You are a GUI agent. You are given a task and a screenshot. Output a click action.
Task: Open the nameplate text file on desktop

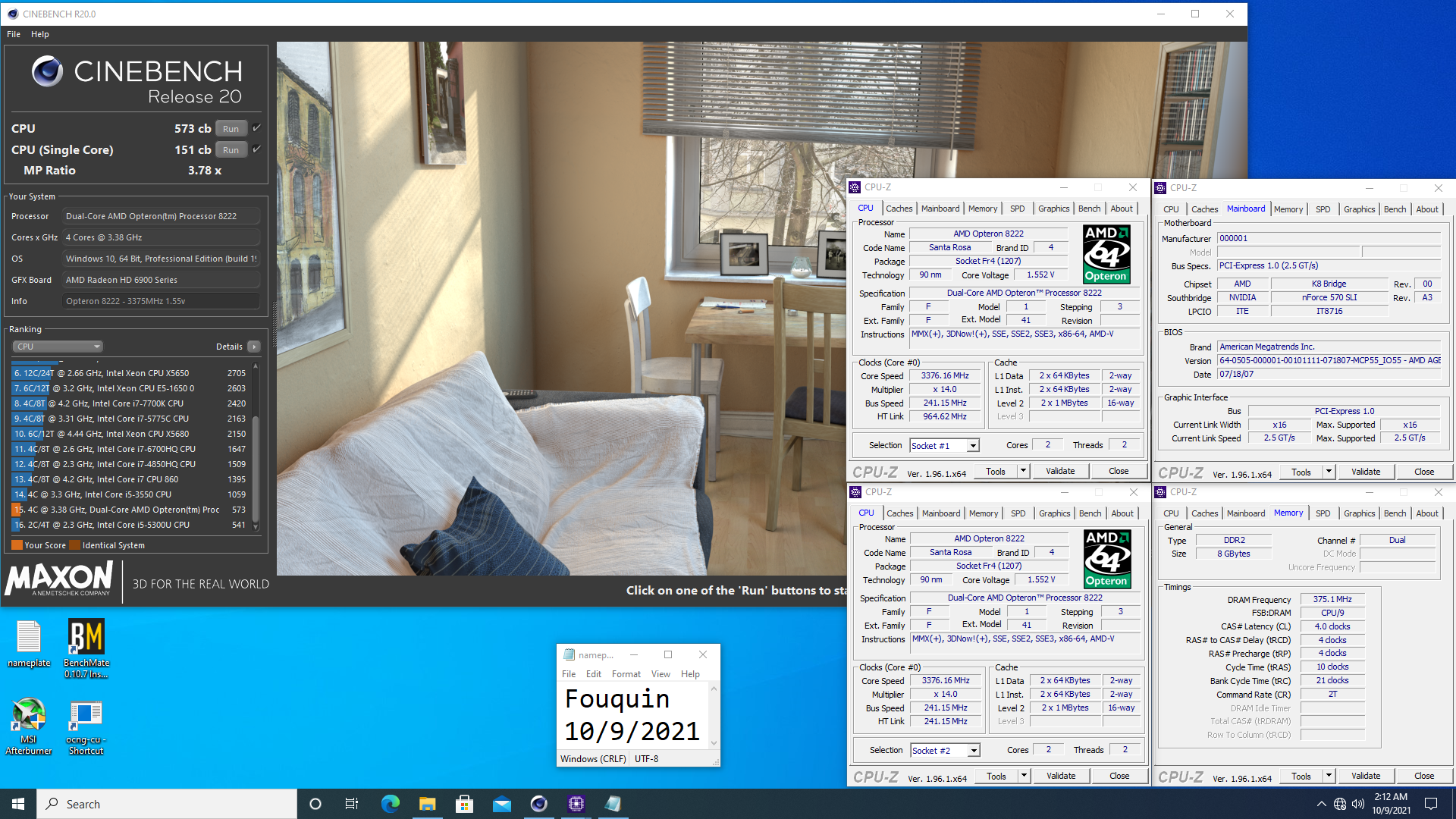tap(29, 645)
